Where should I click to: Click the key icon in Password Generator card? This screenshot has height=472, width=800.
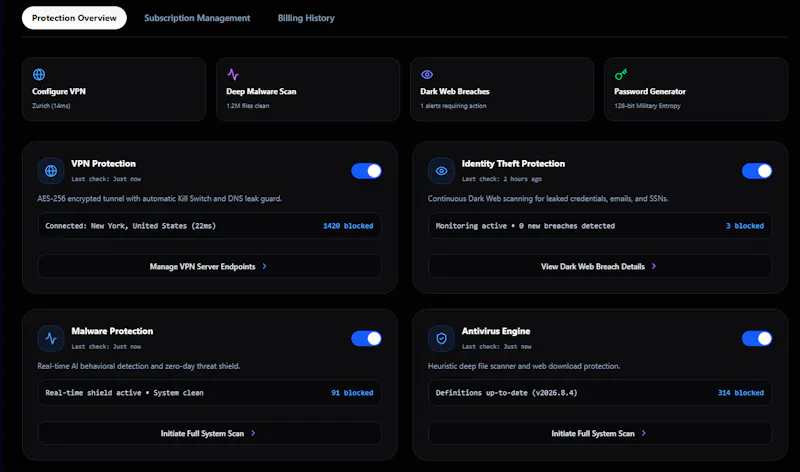coord(620,74)
